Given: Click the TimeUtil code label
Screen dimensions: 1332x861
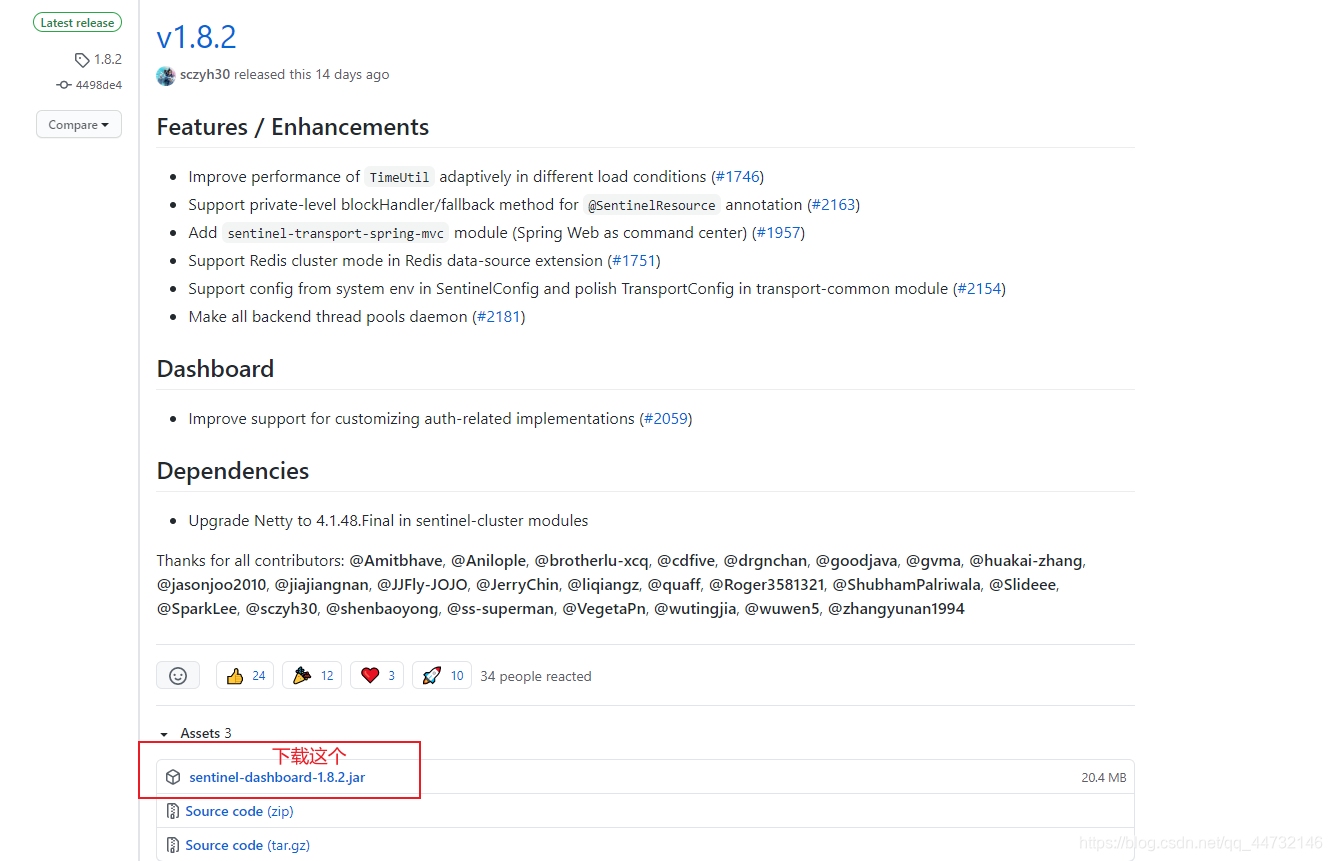Looking at the screenshot, I should [x=399, y=177].
